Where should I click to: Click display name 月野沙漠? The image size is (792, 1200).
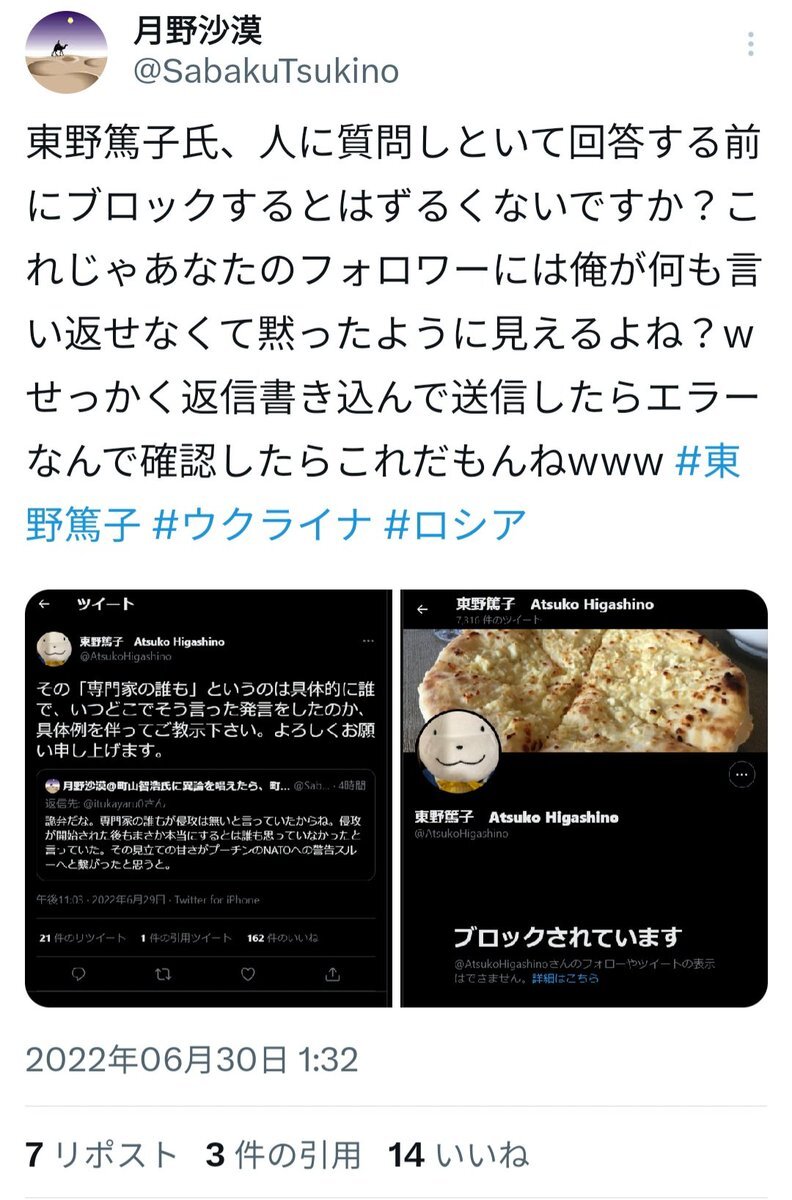coord(197,31)
